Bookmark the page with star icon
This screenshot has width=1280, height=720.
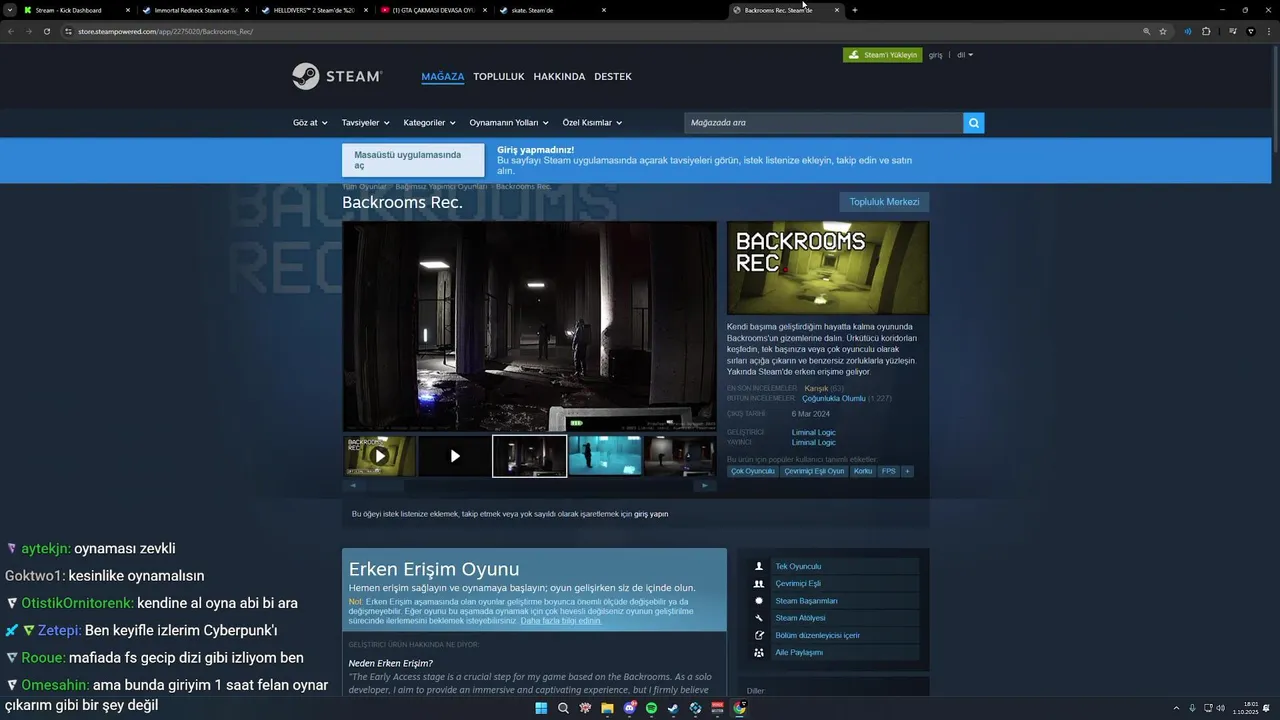tap(1163, 31)
